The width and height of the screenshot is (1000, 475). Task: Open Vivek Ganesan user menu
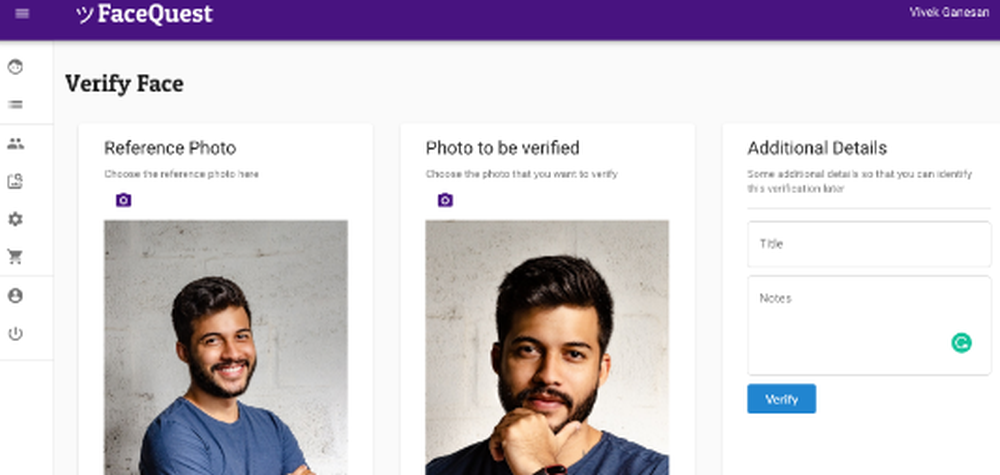[x=949, y=12]
